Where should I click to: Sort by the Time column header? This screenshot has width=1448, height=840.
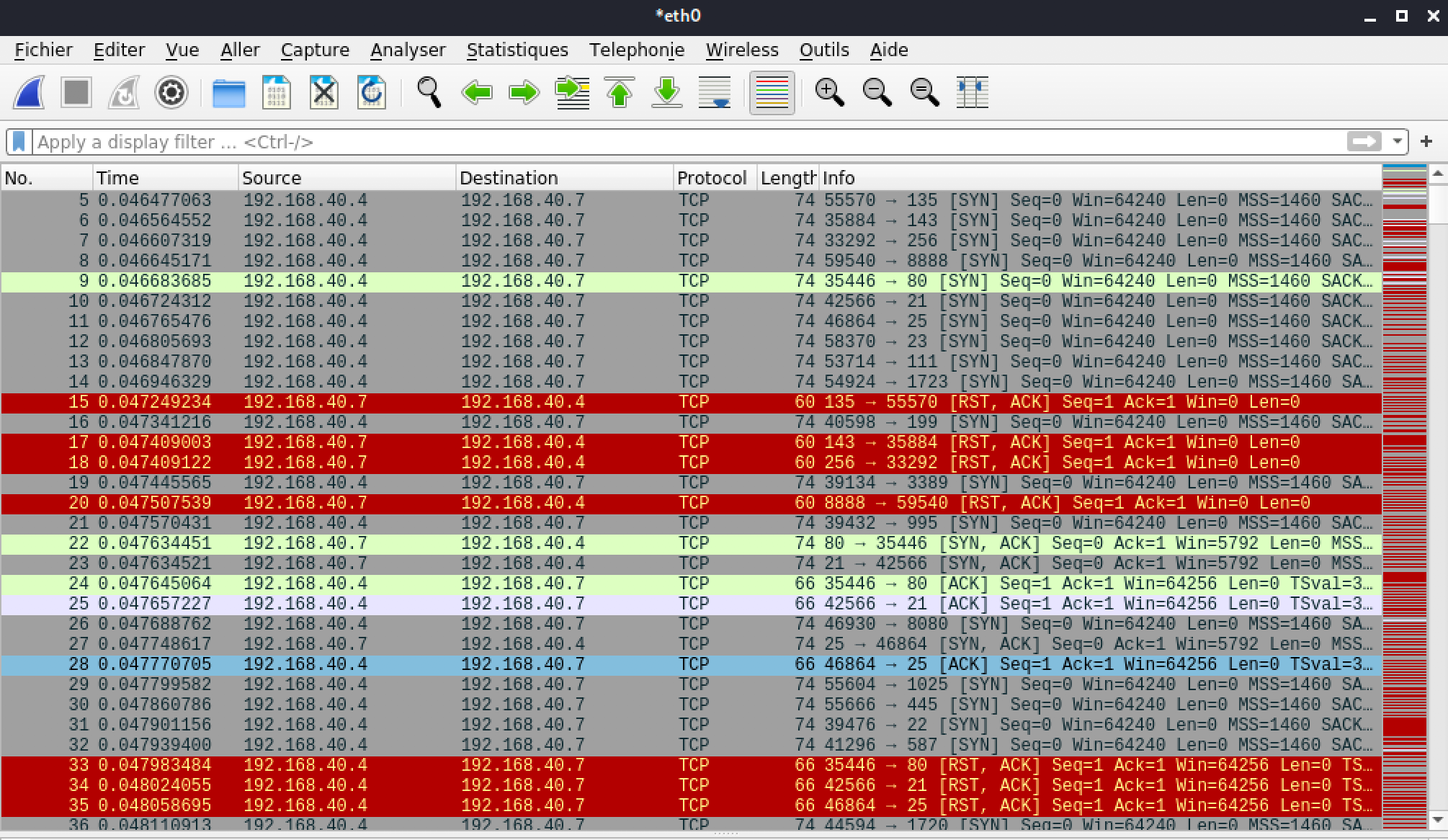(166, 178)
